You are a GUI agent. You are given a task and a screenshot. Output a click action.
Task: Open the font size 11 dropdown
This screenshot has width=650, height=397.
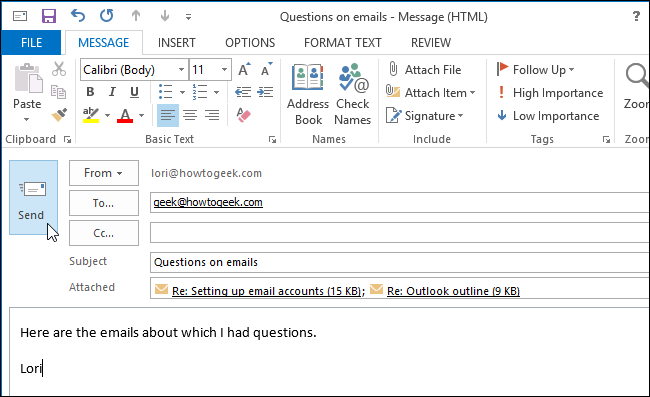[224, 70]
